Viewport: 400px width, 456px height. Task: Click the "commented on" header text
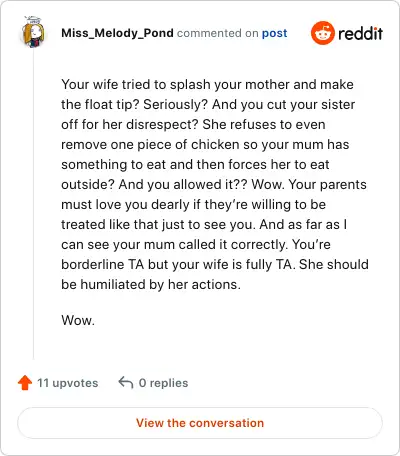point(218,33)
